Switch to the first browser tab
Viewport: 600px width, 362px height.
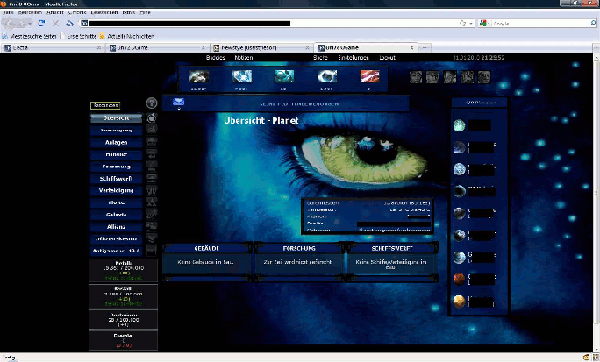tap(53, 48)
